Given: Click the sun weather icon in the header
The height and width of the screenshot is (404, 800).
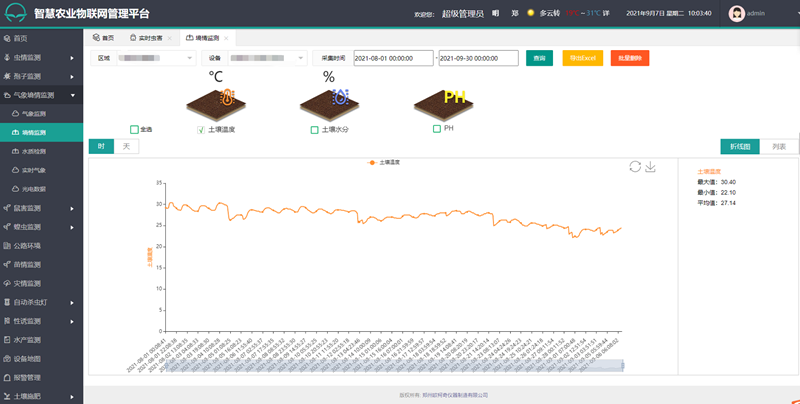Looking at the screenshot, I should pos(531,13).
